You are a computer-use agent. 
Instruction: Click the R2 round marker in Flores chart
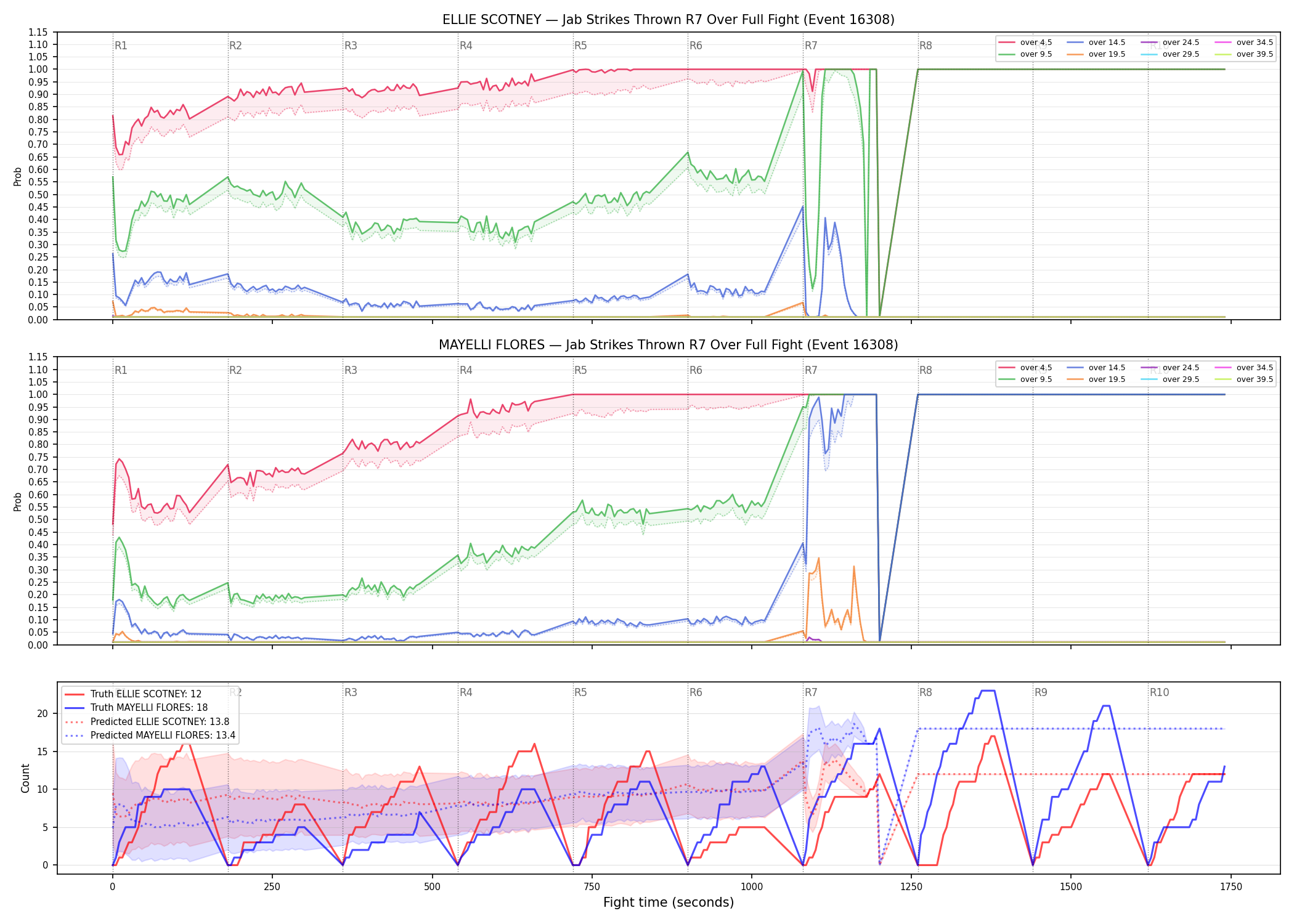click(x=235, y=370)
